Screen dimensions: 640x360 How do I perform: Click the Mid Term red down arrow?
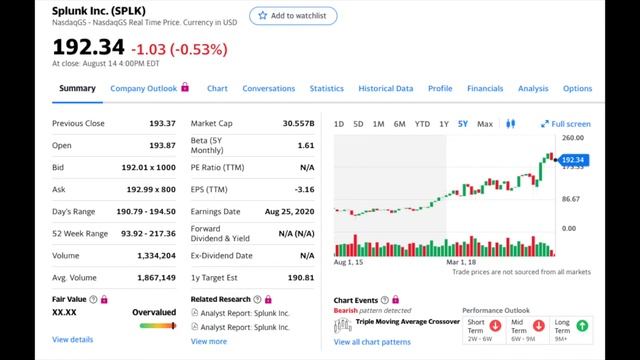coord(539,326)
